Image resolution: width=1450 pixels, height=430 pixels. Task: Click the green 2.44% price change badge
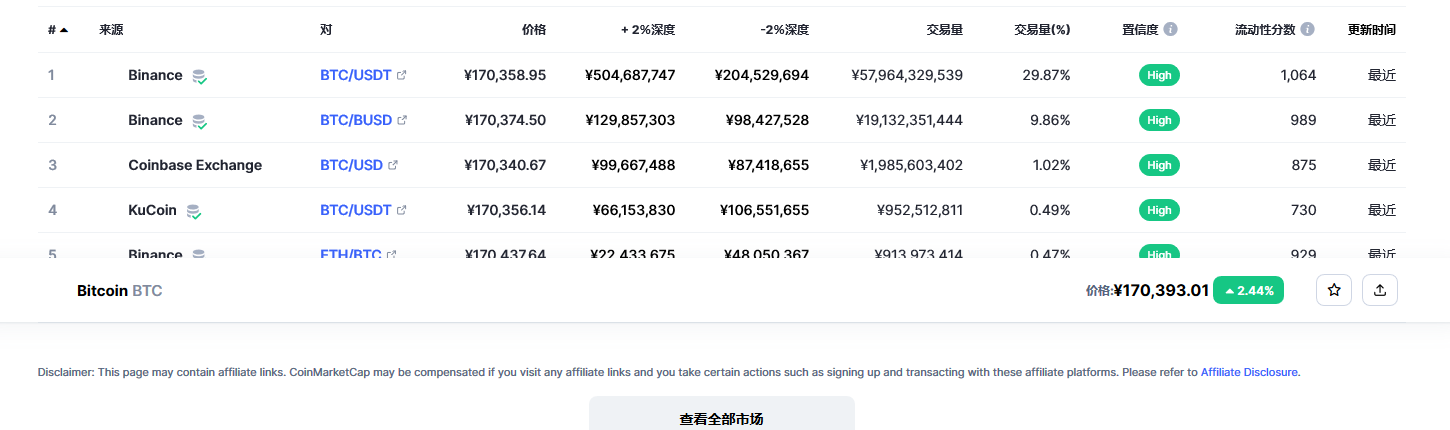click(1248, 291)
